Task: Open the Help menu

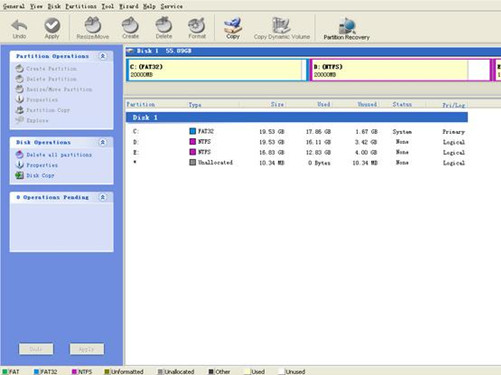Action: coord(149,6)
